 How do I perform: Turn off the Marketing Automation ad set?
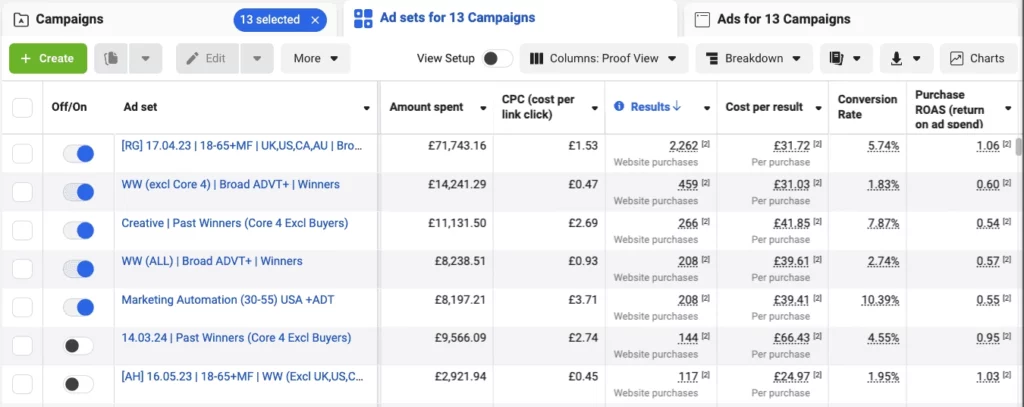point(78,307)
